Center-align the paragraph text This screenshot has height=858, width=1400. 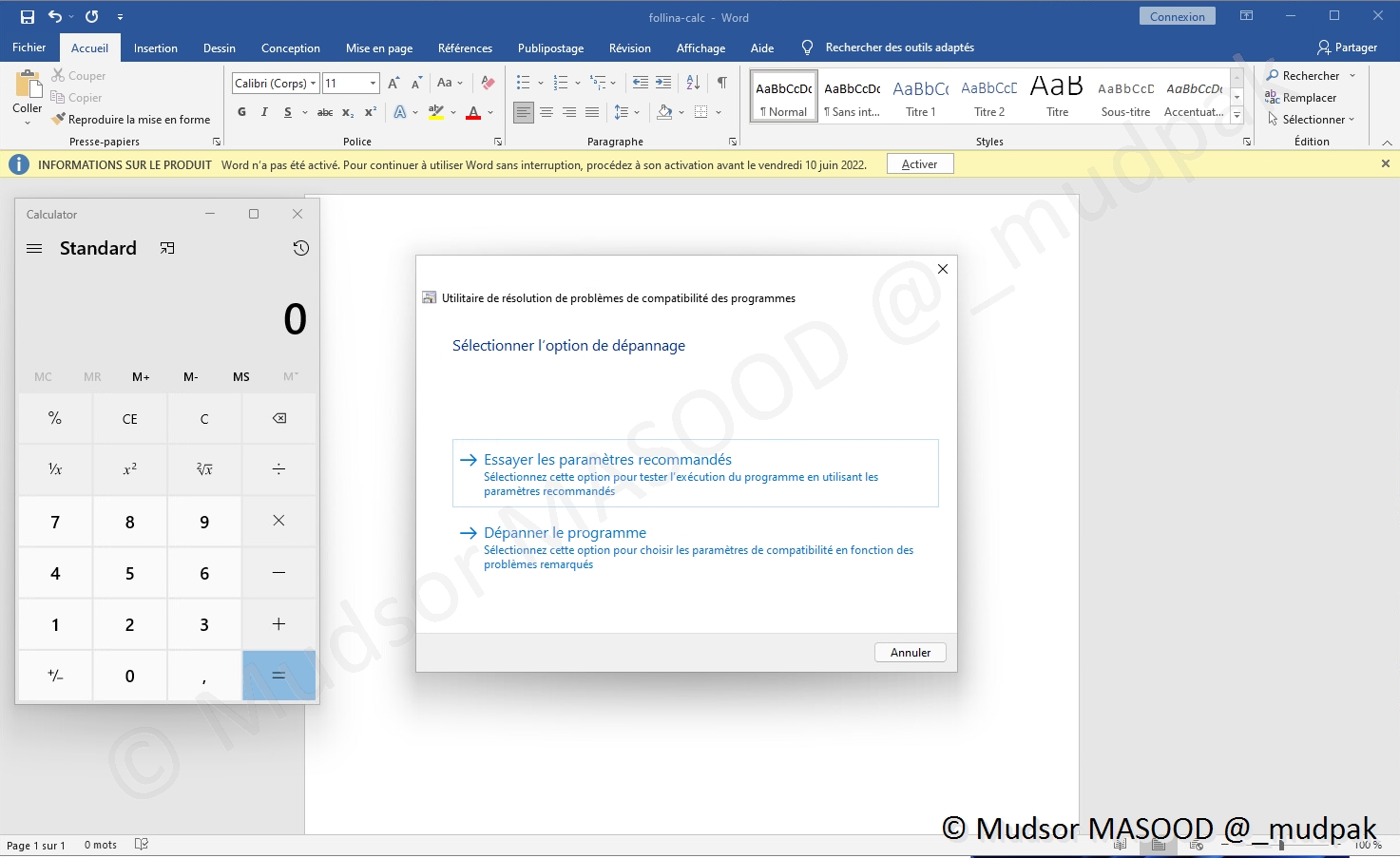point(547,112)
